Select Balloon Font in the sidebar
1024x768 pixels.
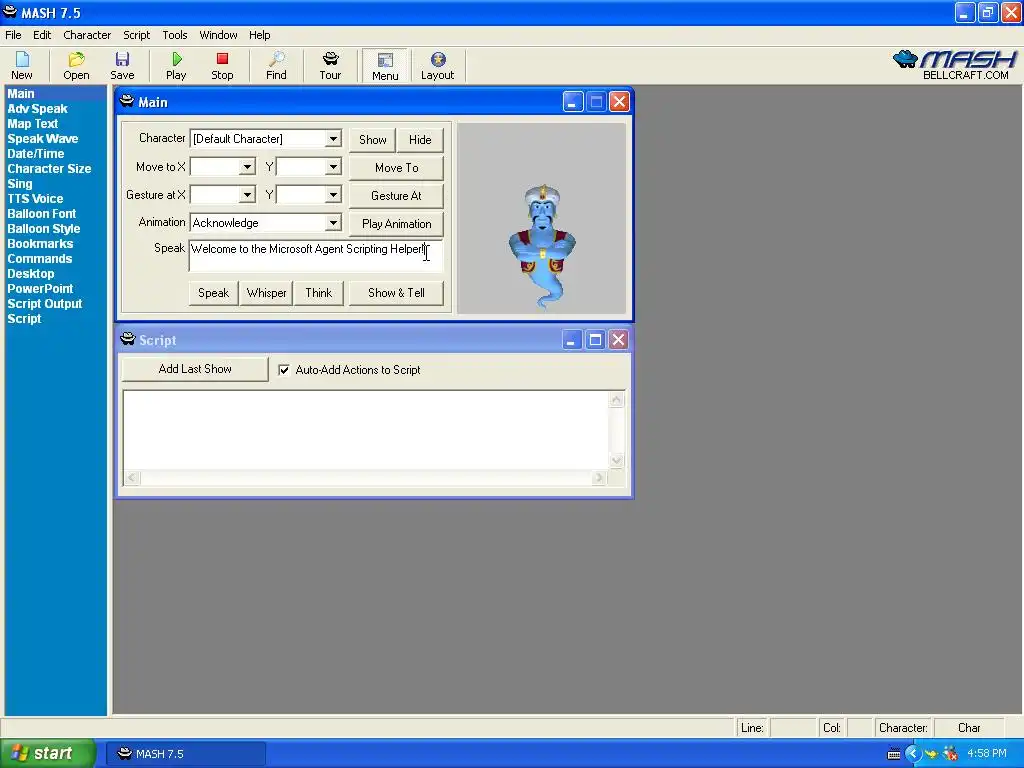[x=41, y=214]
